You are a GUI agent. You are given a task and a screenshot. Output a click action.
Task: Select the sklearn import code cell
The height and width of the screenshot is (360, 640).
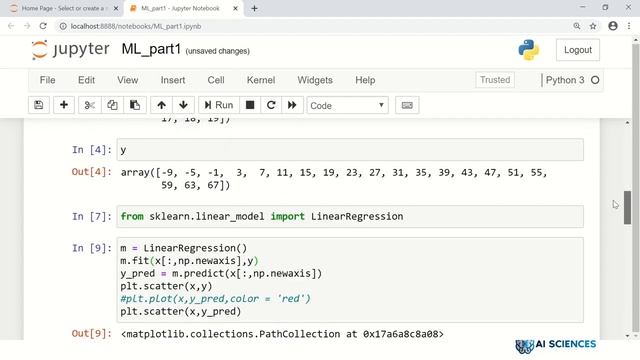coord(350,216)
